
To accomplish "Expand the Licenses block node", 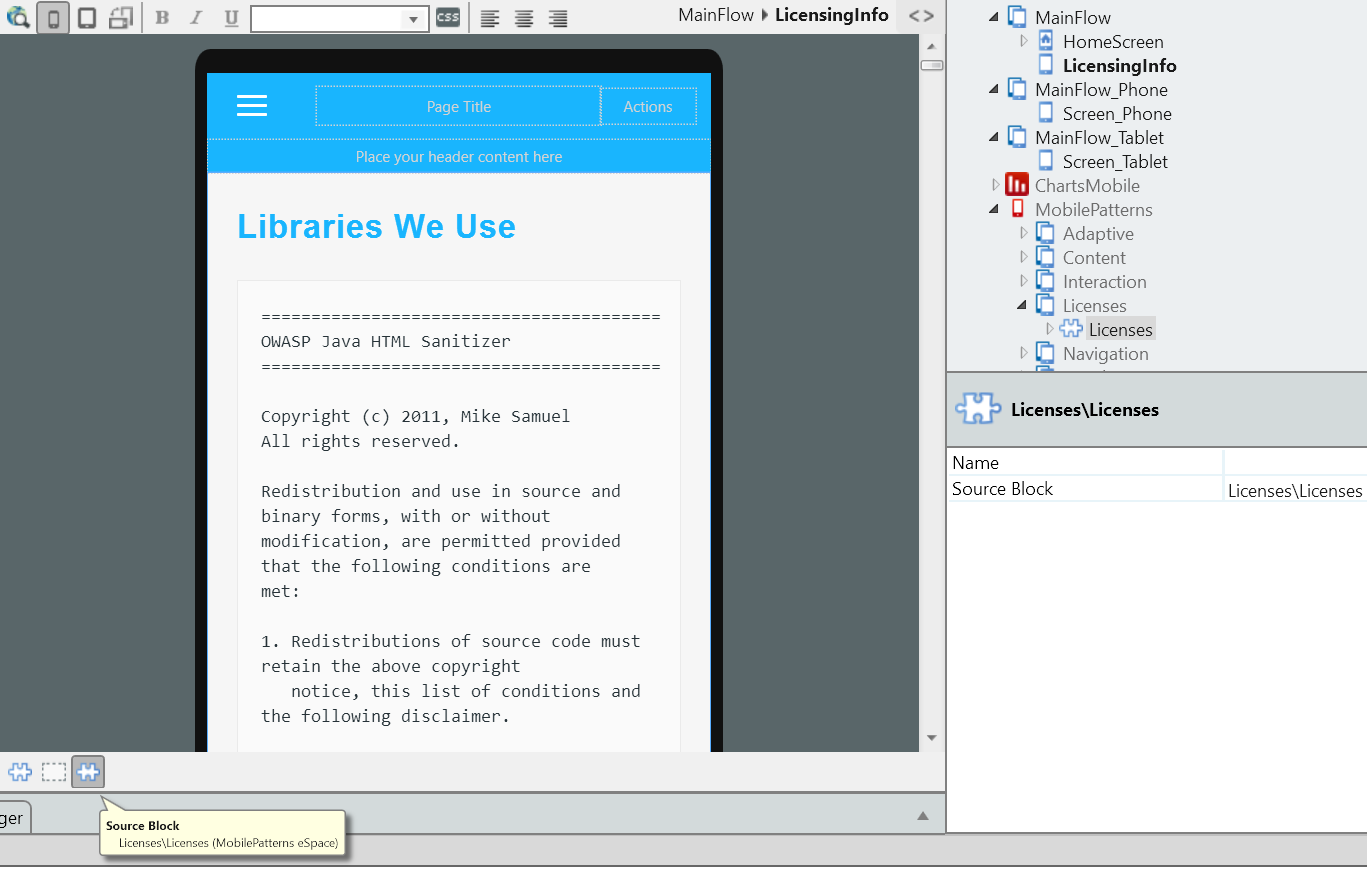I will [1049, 329].
